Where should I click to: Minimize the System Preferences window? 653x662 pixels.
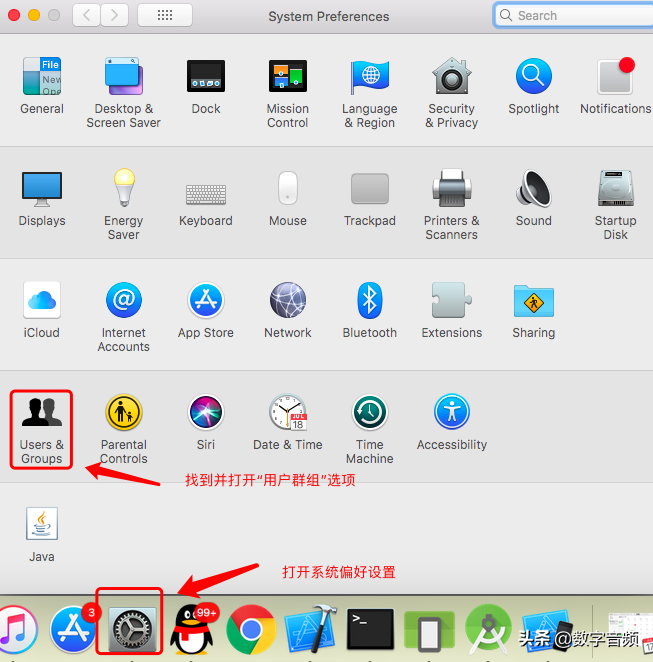click(x=34, y=16)
